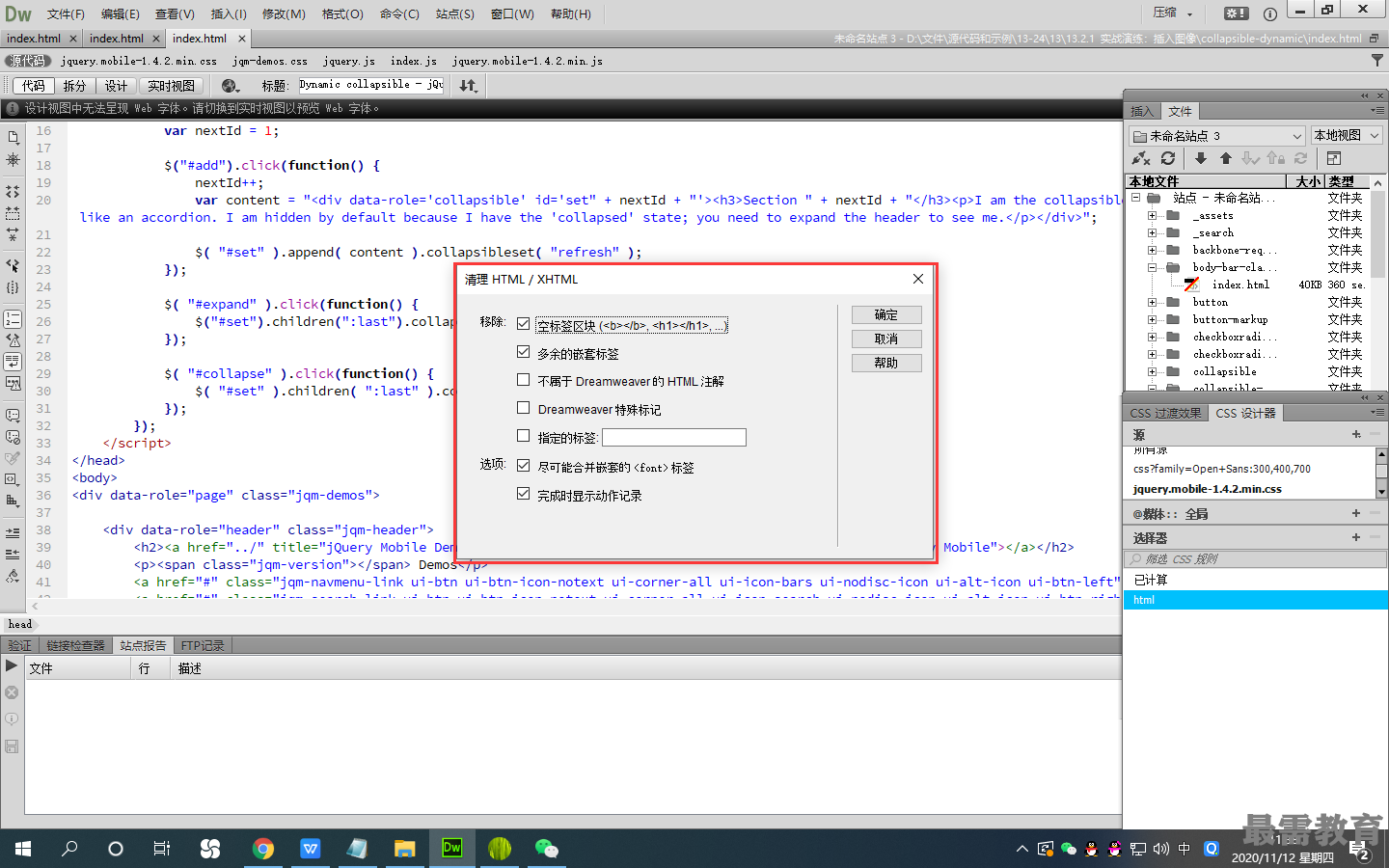Image resolution: width=1389 pixels, height=868 pixels.
Task: Click Apply Comment icon
Action: click(x=13, y=415)
